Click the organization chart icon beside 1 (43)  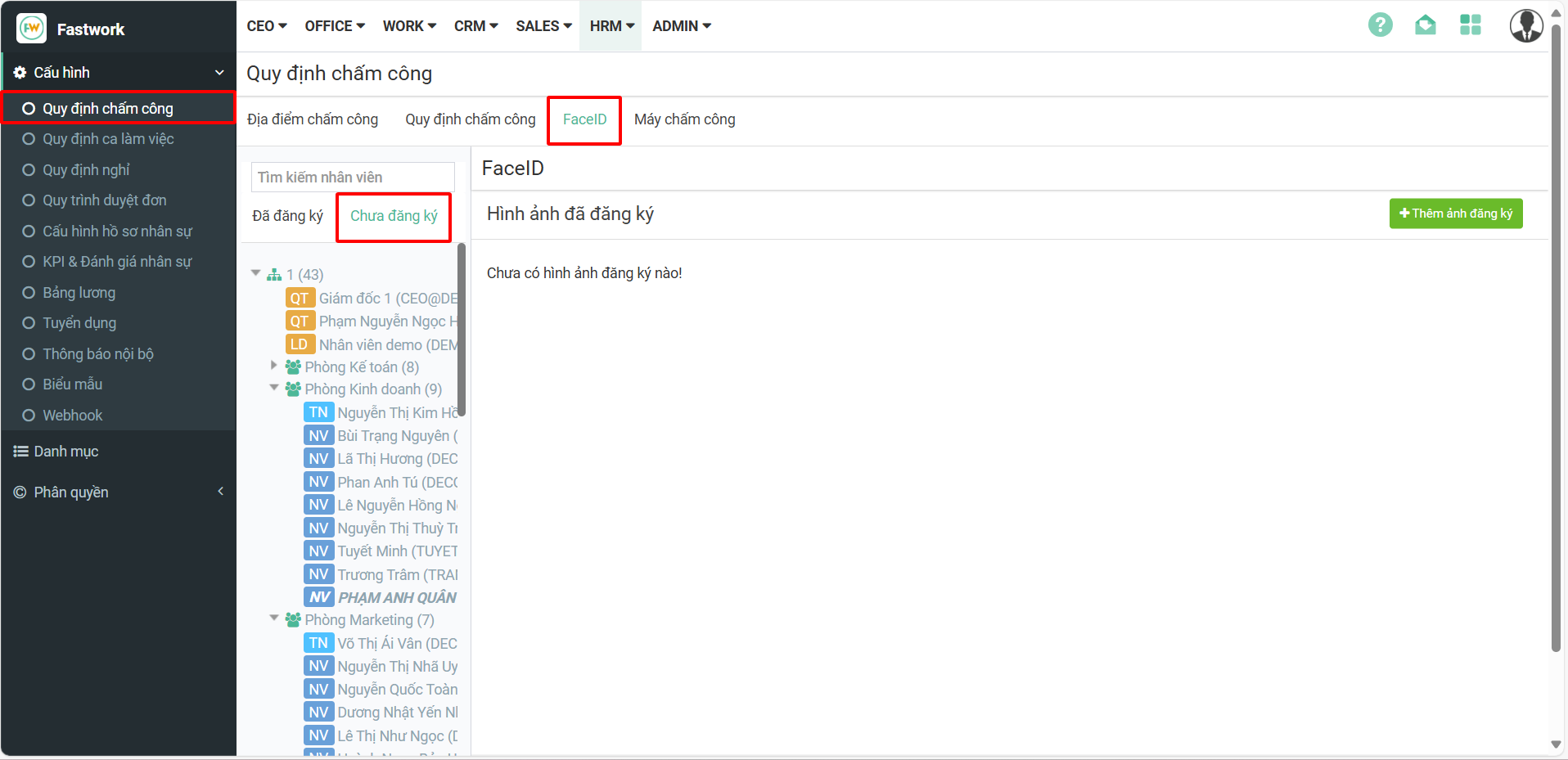[x=274, y=275]
